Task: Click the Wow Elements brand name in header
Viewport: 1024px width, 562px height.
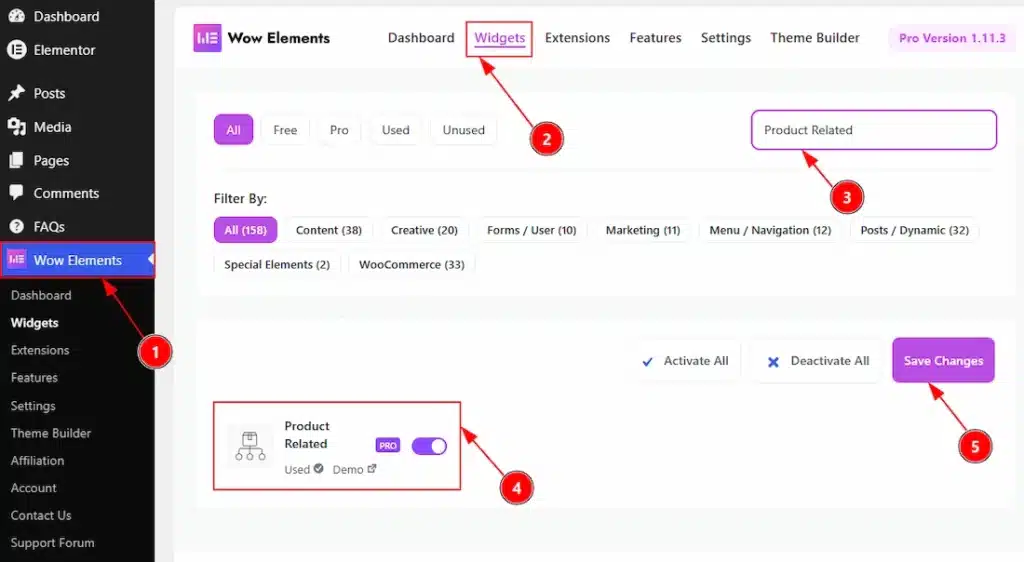Action: point(279,38)
